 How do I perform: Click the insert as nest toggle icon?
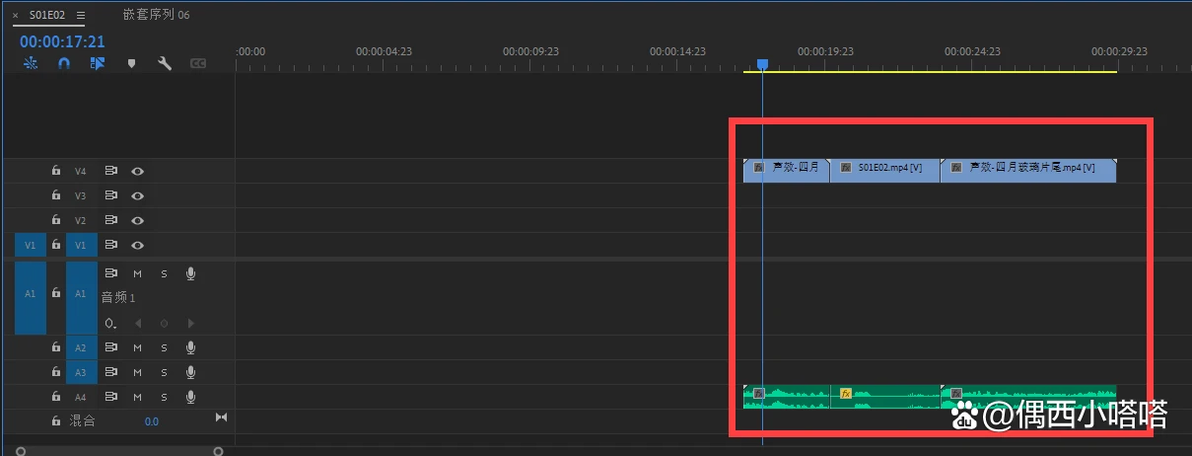click(30, 64)
